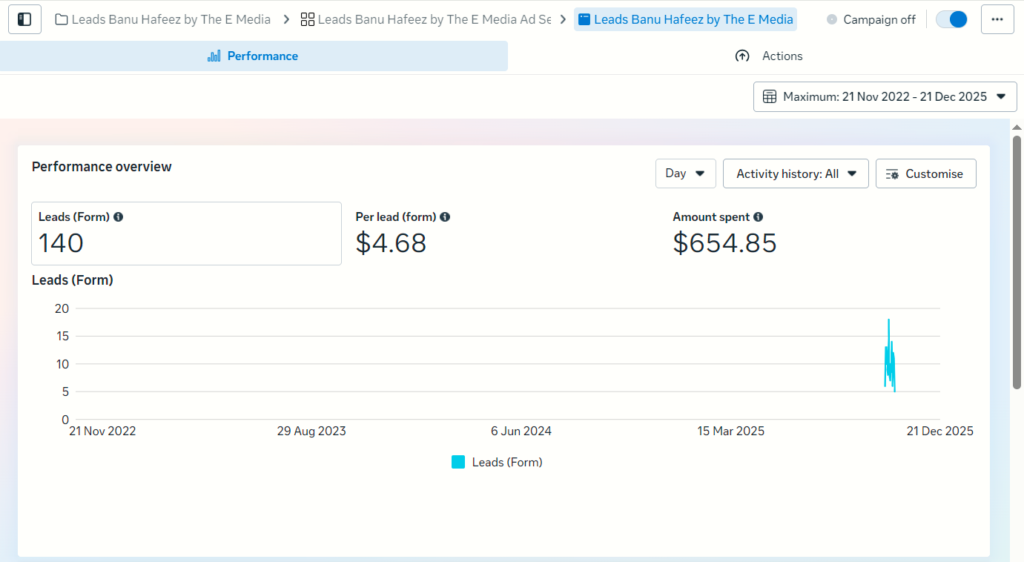This screenshot has width=1024, height=562.
Task: Click the campaign folder icon in breadcrumb
Action: click(x=62, y=20)
